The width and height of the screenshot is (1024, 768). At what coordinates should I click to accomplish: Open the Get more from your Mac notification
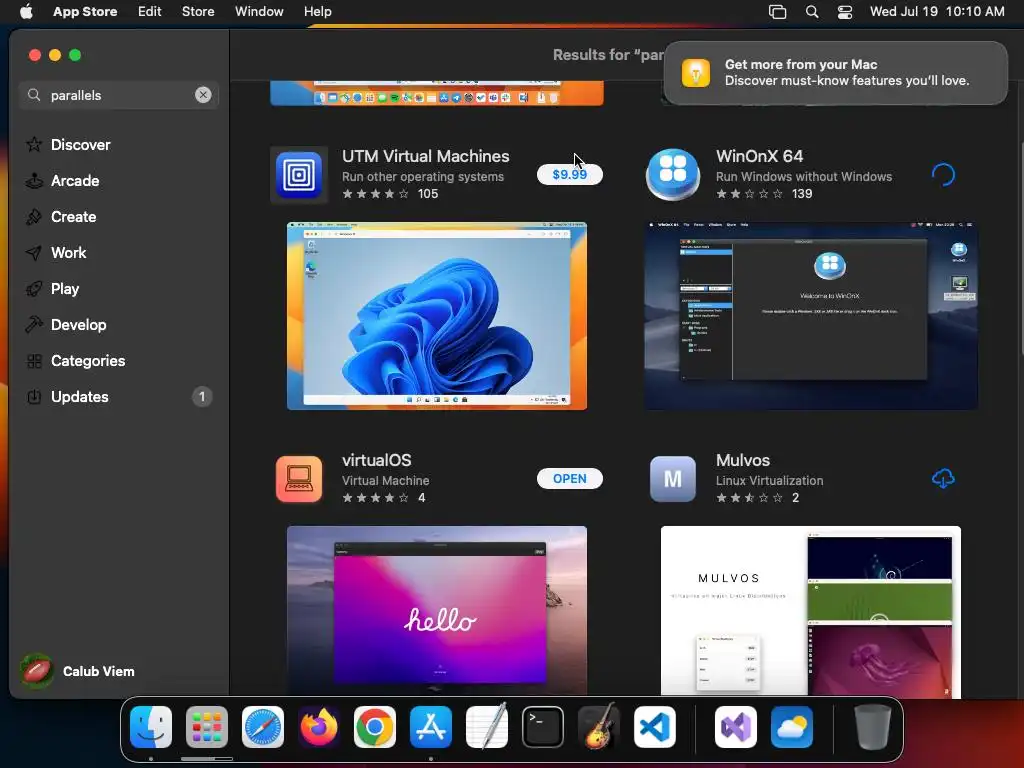(x=836, y=72)
